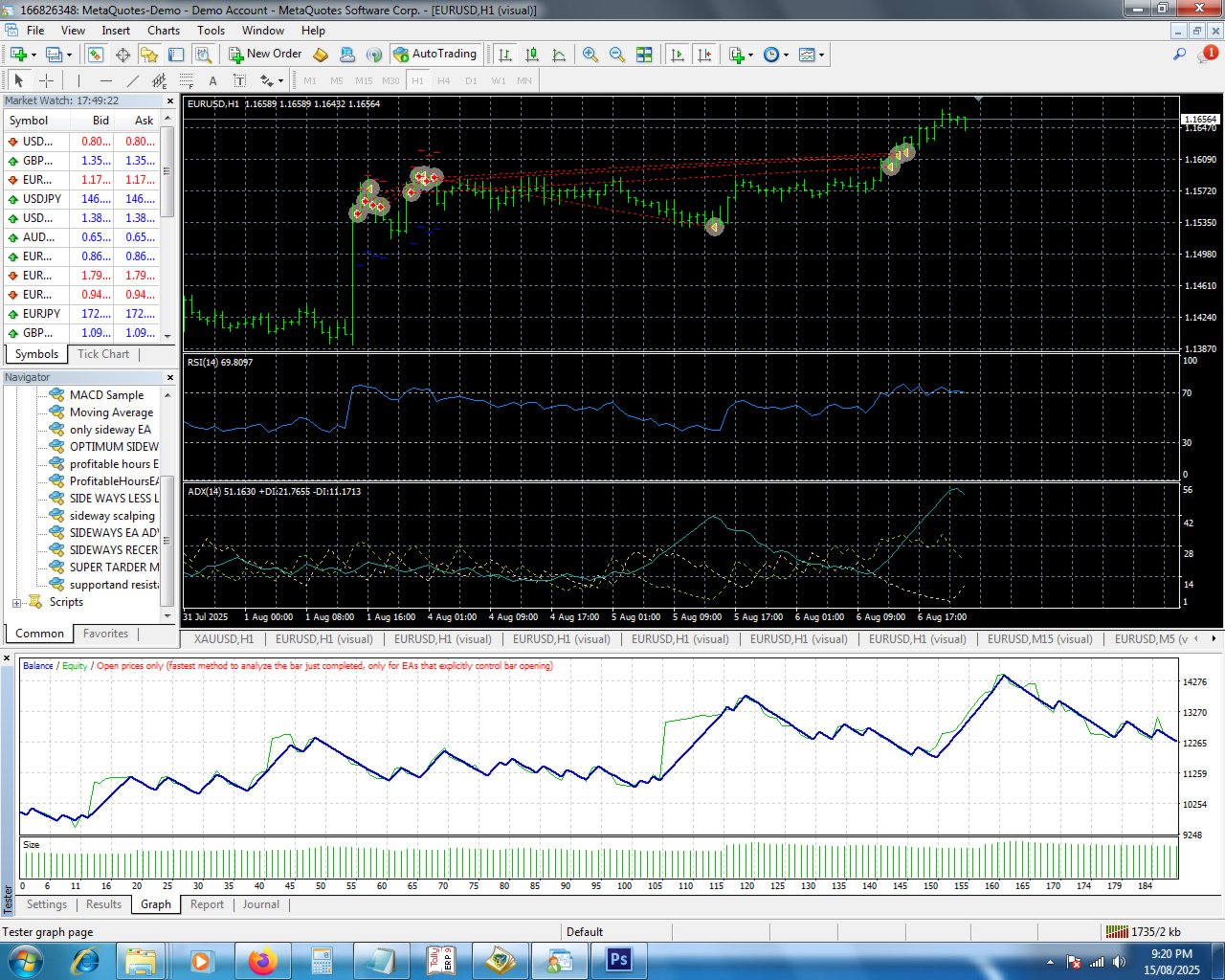Zoom in on the chart
Image resolution: width=1225 pixels, height=980 pixels.
point(590,55)
